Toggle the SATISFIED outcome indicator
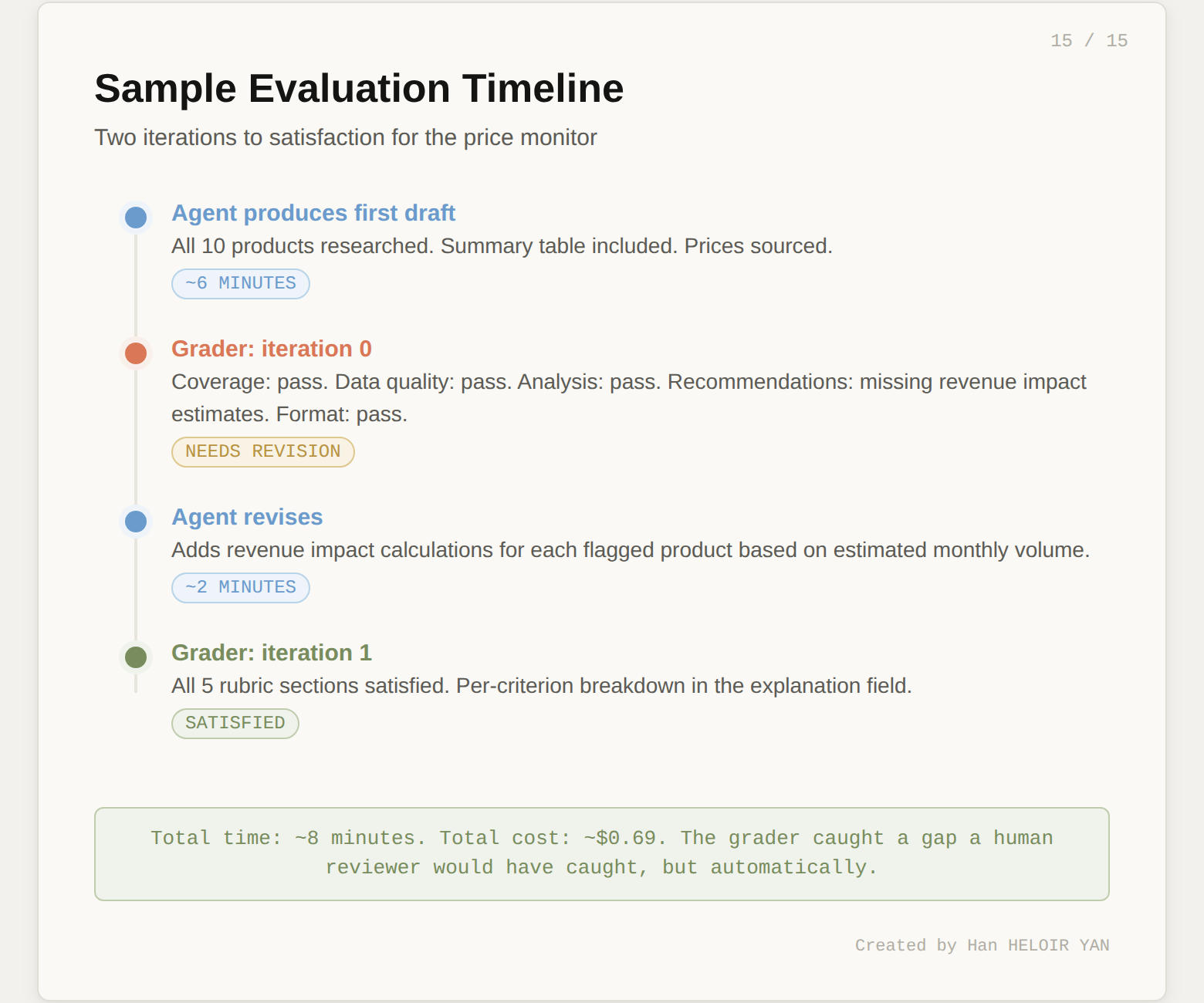The height and width of the screenshot is (1003, 1204). point(235,723)
